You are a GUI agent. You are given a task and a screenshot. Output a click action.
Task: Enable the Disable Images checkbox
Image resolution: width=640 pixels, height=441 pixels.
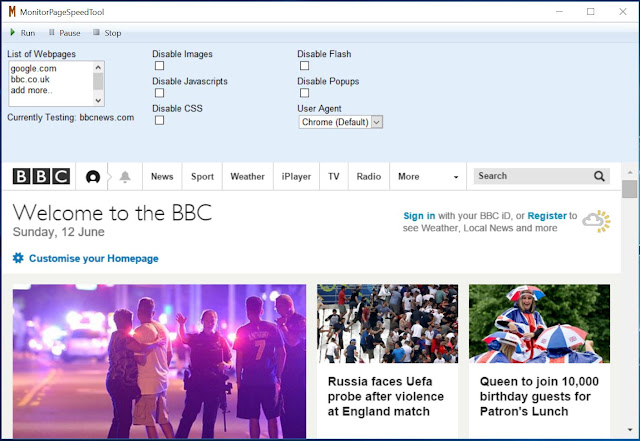point(160,66)
